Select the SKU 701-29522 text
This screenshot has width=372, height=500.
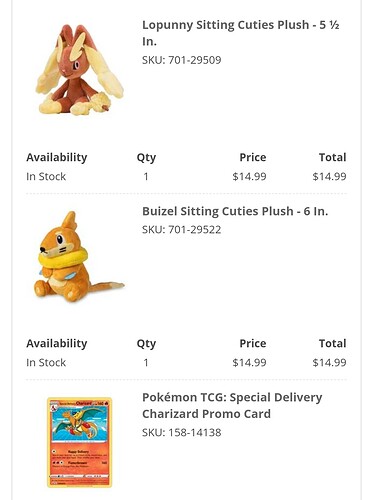click(x=182, y=230)
